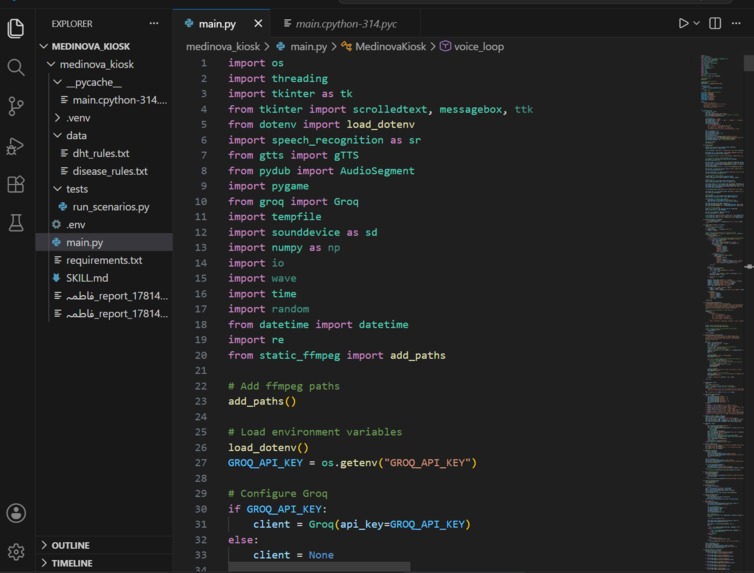Open editor more actions ellipsis
Viewport: 754px width, 573px height.
[736, 23]
